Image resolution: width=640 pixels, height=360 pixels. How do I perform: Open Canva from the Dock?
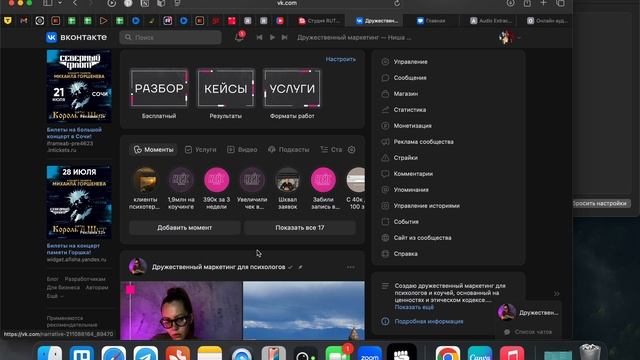(x=480, y=353)
